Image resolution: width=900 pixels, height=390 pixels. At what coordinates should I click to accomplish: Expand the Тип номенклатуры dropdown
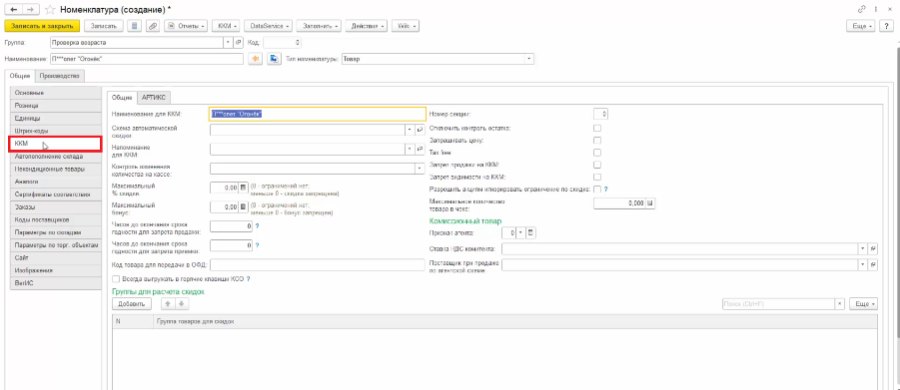point(529,59)
